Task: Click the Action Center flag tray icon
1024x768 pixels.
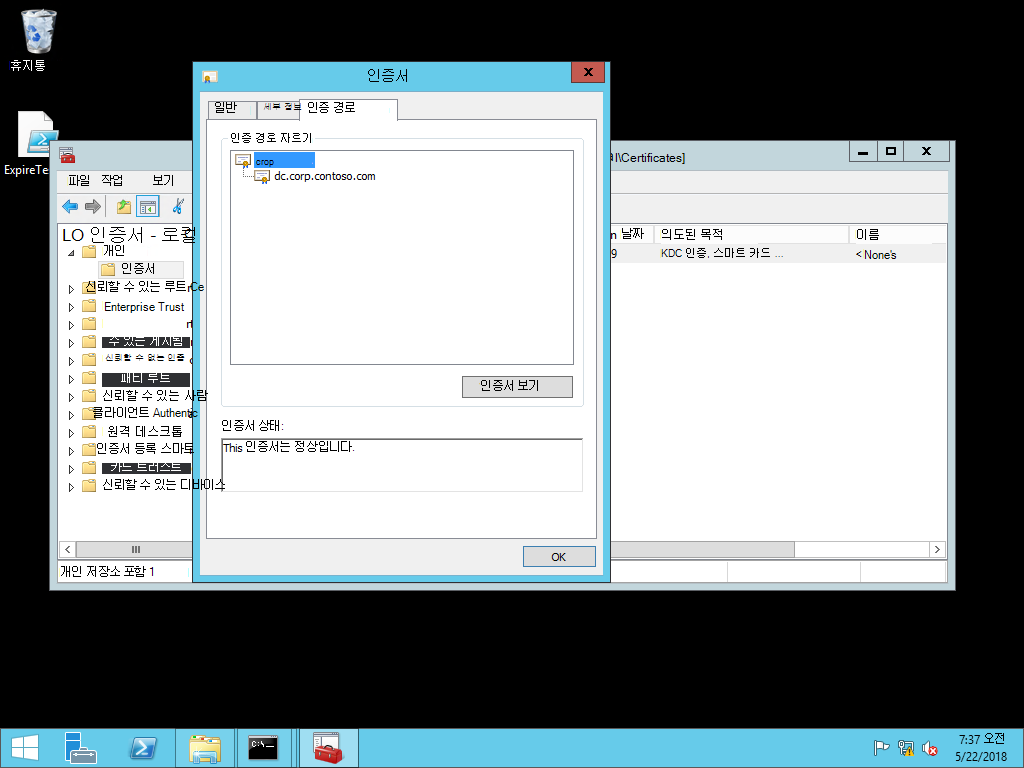Action: click(x=881, y=748)
